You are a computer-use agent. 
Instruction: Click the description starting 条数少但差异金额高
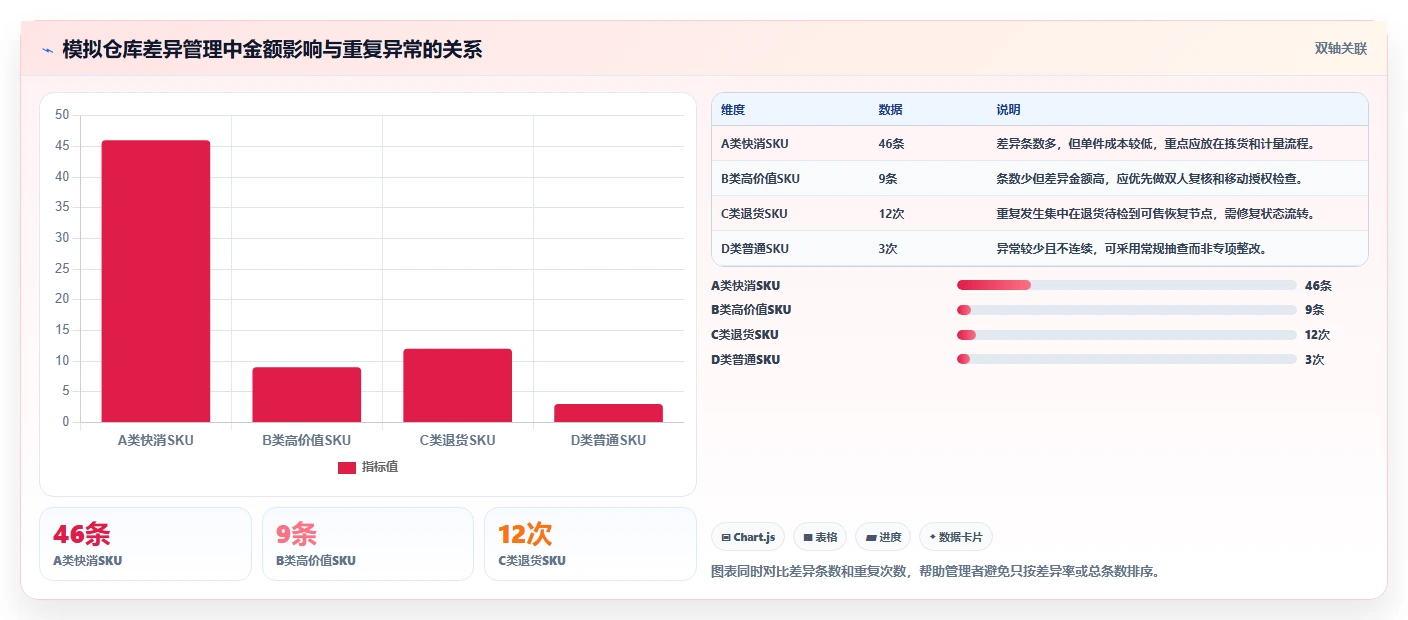tap(1149, 179)
